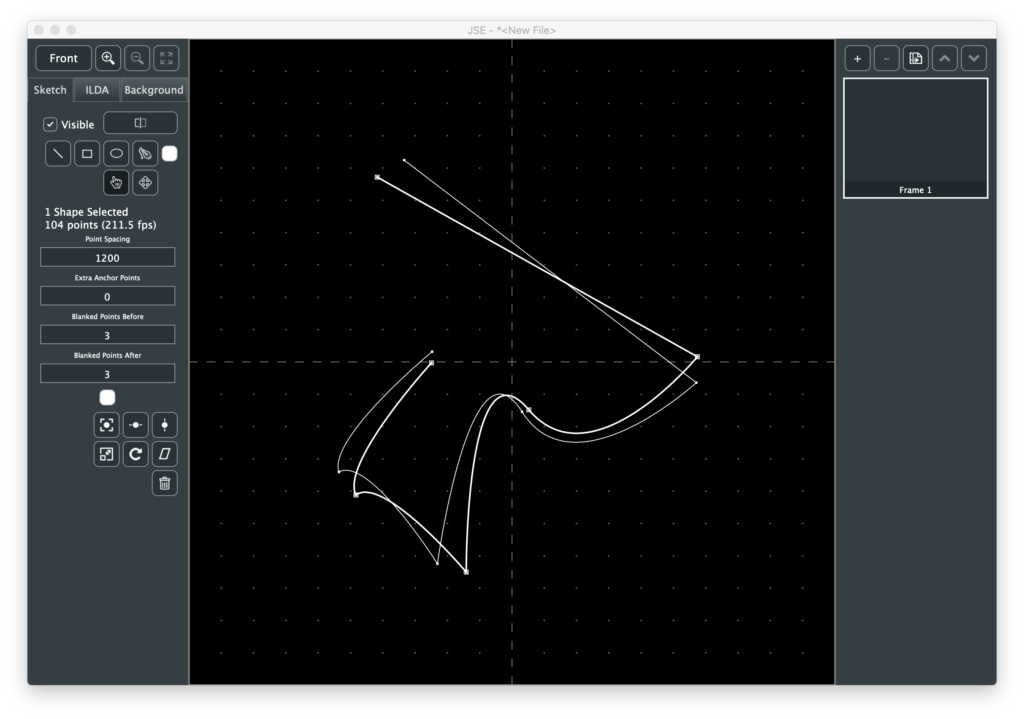This screenshot has width=1024, height=719.
Task: Move frame up with chevron
Action: (x=945, y=58)
